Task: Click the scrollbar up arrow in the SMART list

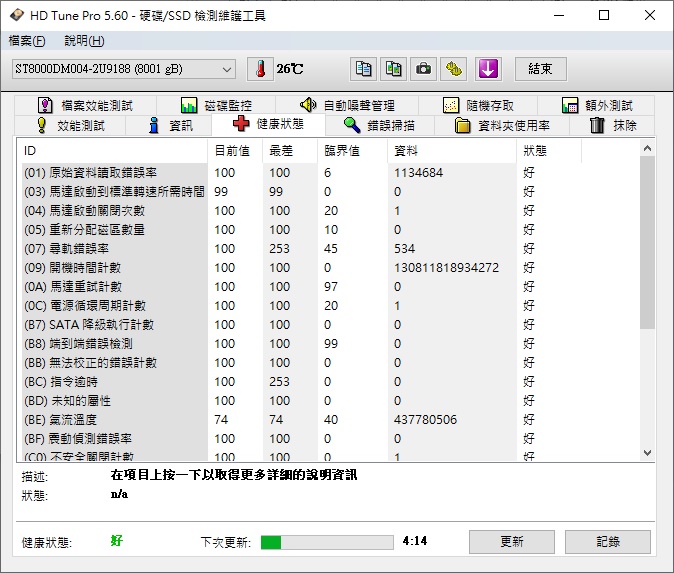Action: [x=647, y=149]
